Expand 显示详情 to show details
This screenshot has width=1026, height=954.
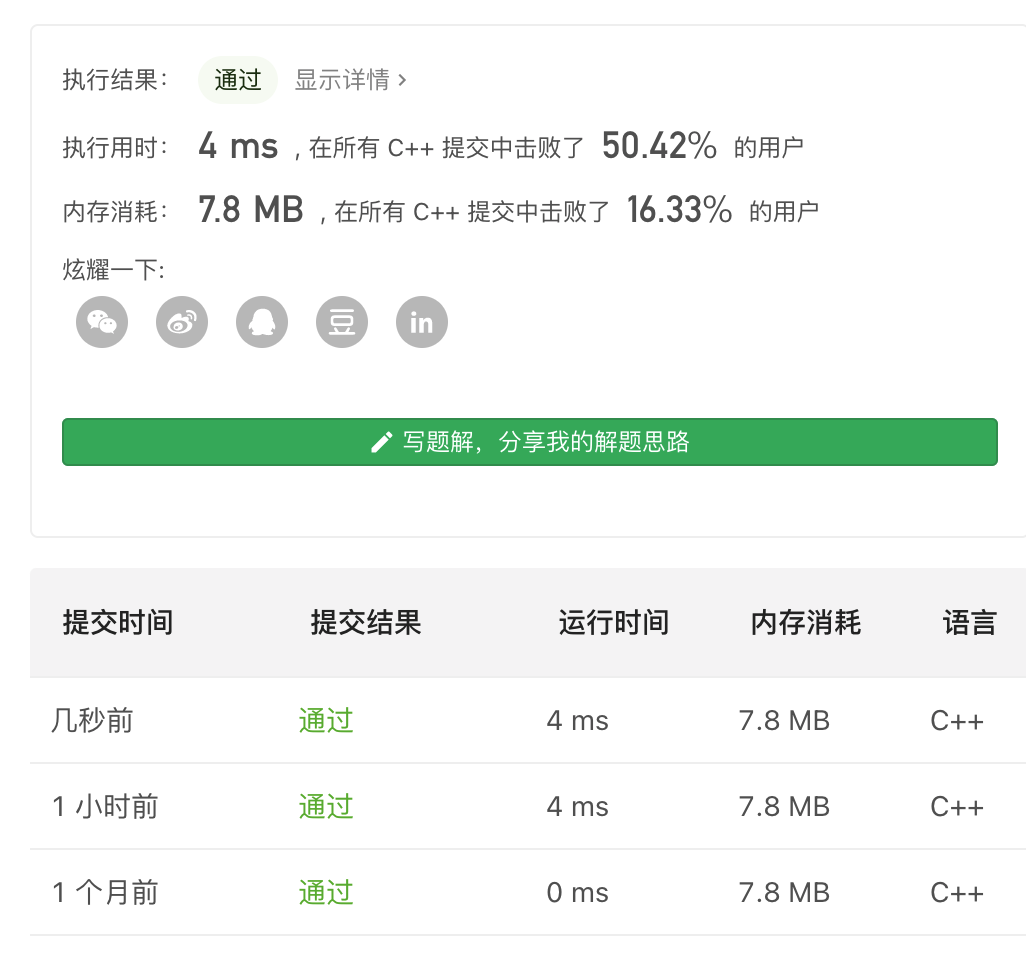[x=350, y=80]
